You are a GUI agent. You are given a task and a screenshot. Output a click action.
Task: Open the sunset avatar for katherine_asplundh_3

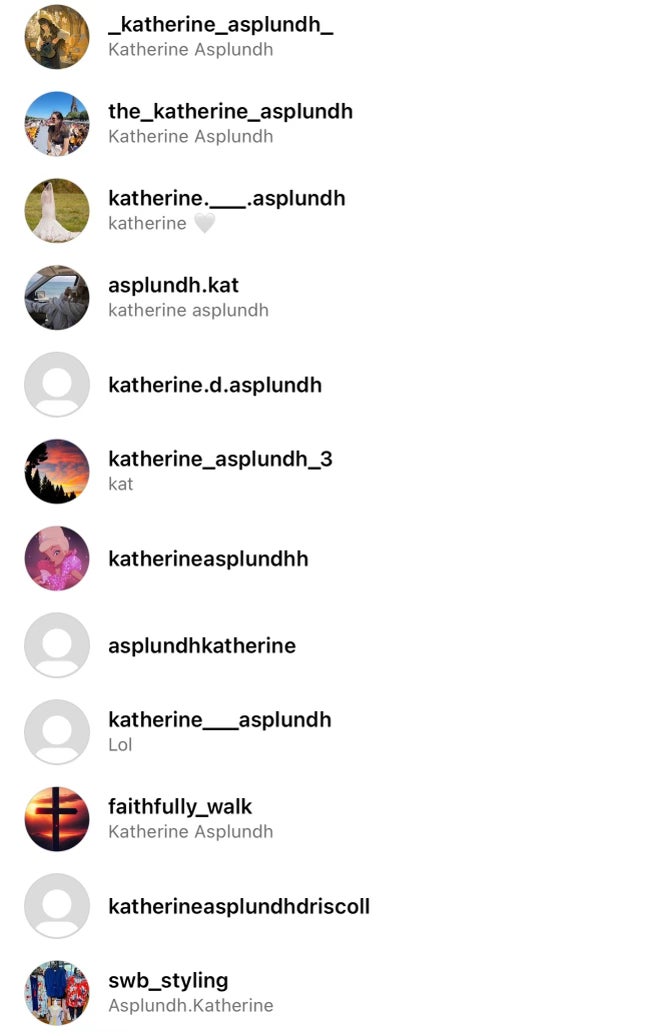[x=57, y=471]
